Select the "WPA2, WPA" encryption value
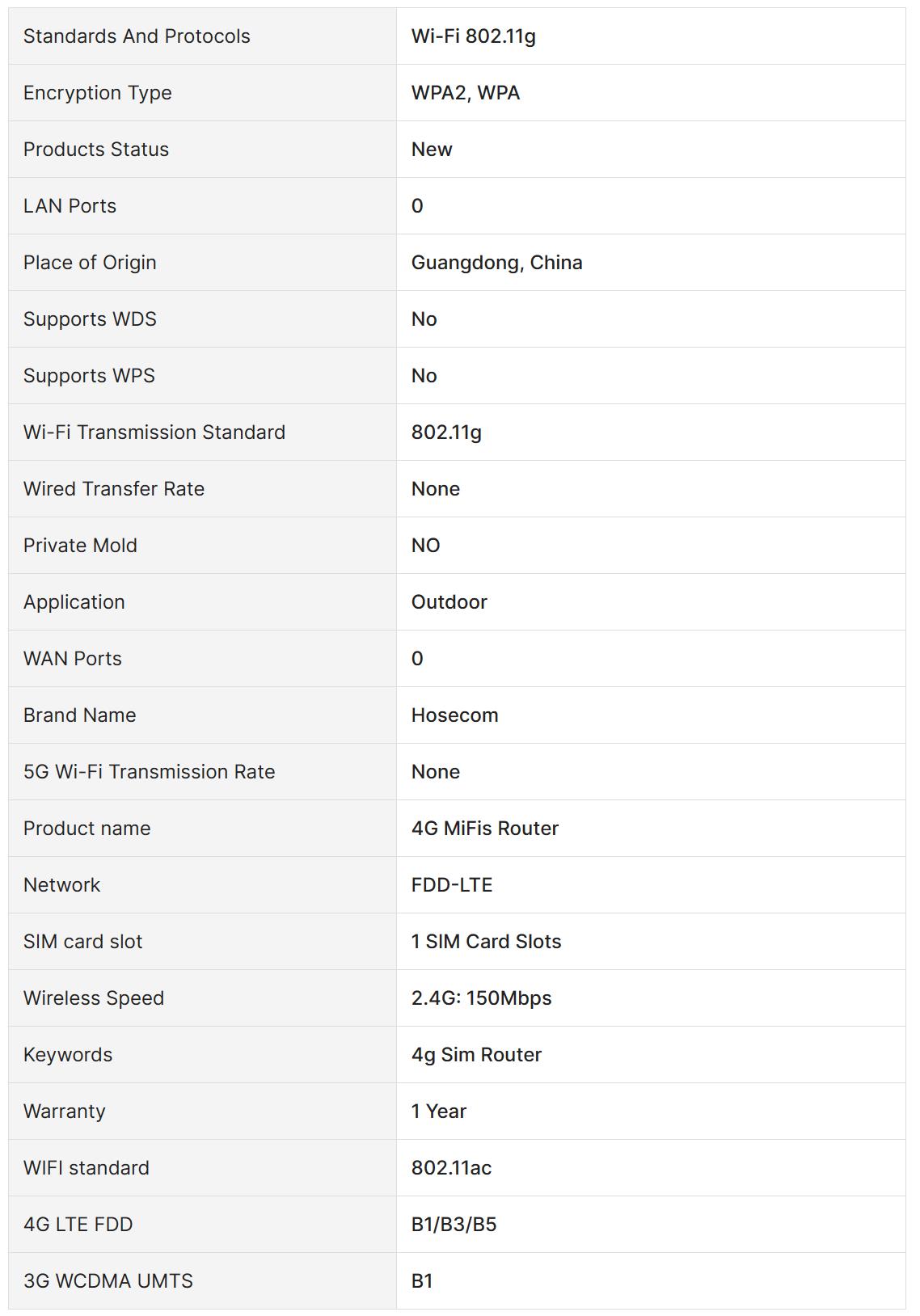The height and width of the screenshot is (1316, 920). click(465, 93)
